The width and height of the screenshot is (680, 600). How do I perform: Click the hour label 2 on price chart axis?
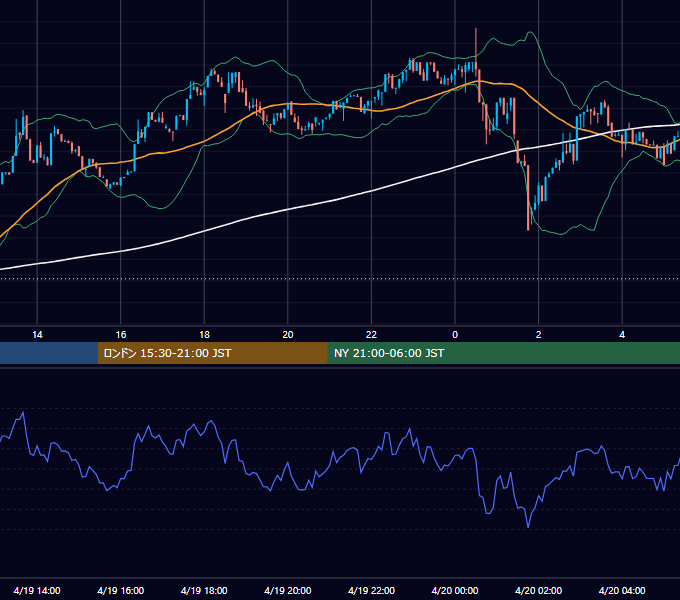point(539,335)
